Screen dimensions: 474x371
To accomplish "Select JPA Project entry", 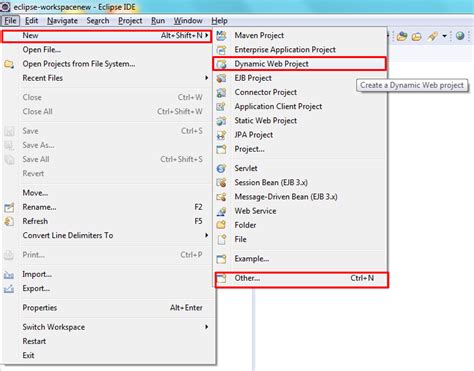I will (x=300, y=135).
